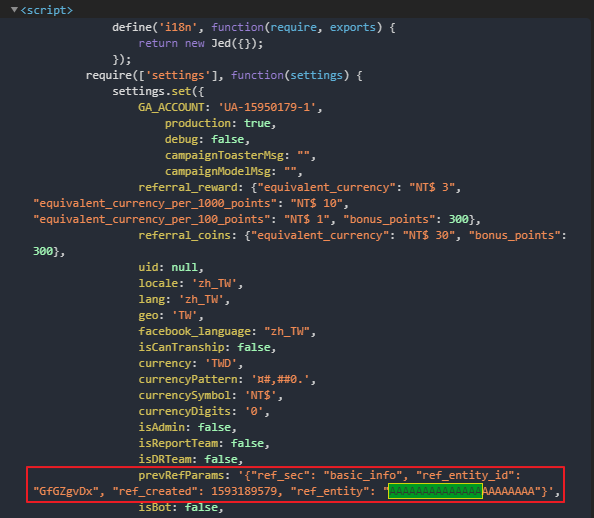Click the AAAA ref_entity value
594x518 pixels.
coord(462,491)
